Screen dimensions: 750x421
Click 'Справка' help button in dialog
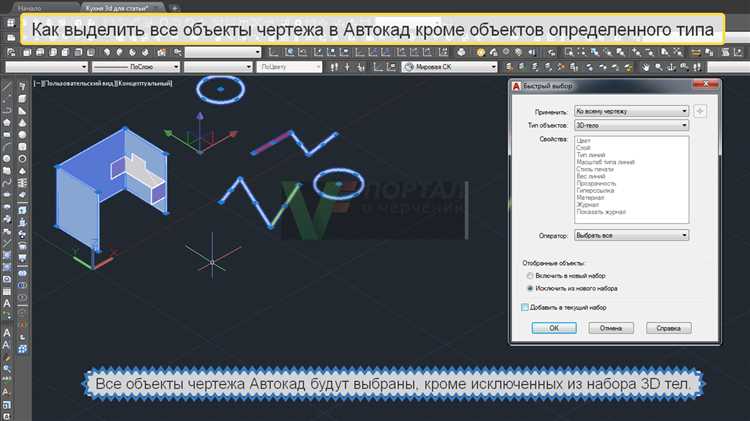coord(668,328)
